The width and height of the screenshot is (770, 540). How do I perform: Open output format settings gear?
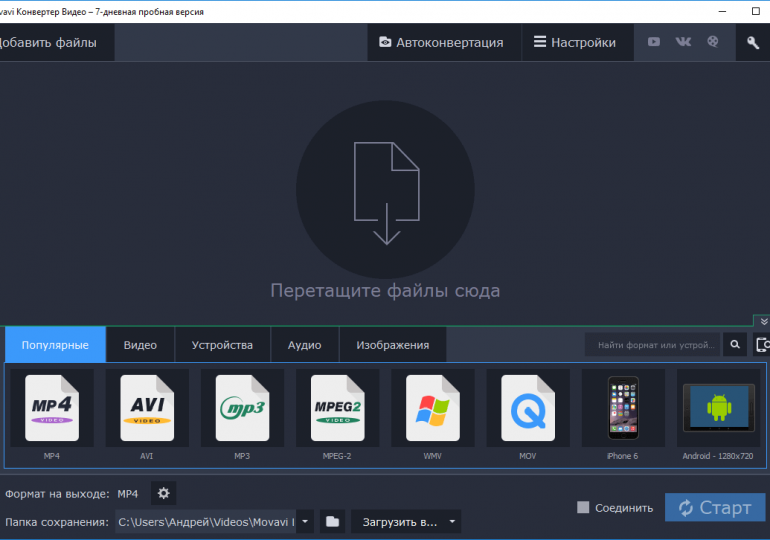[x=164, y=493]
